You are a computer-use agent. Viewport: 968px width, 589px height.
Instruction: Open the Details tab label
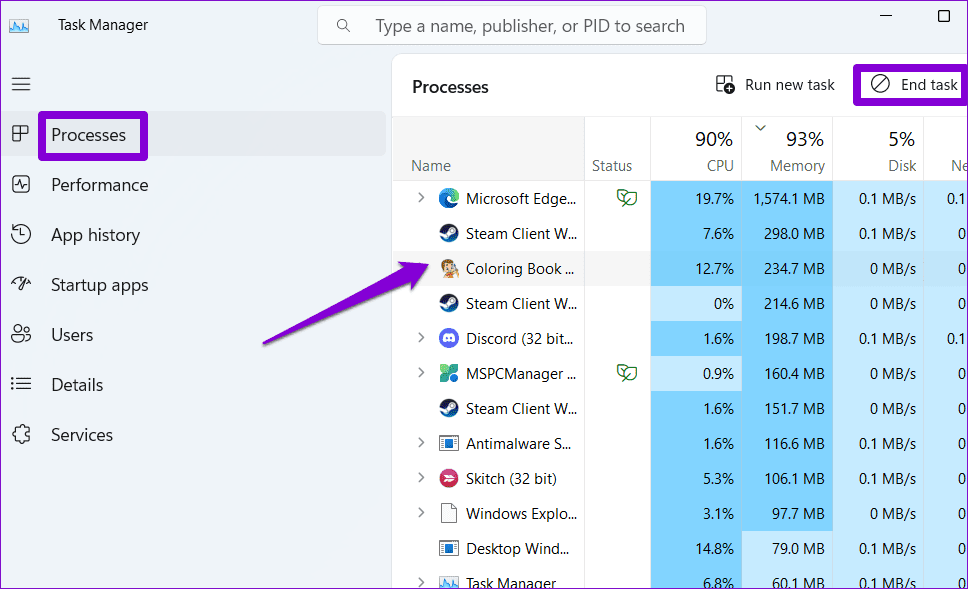point(77,385)
